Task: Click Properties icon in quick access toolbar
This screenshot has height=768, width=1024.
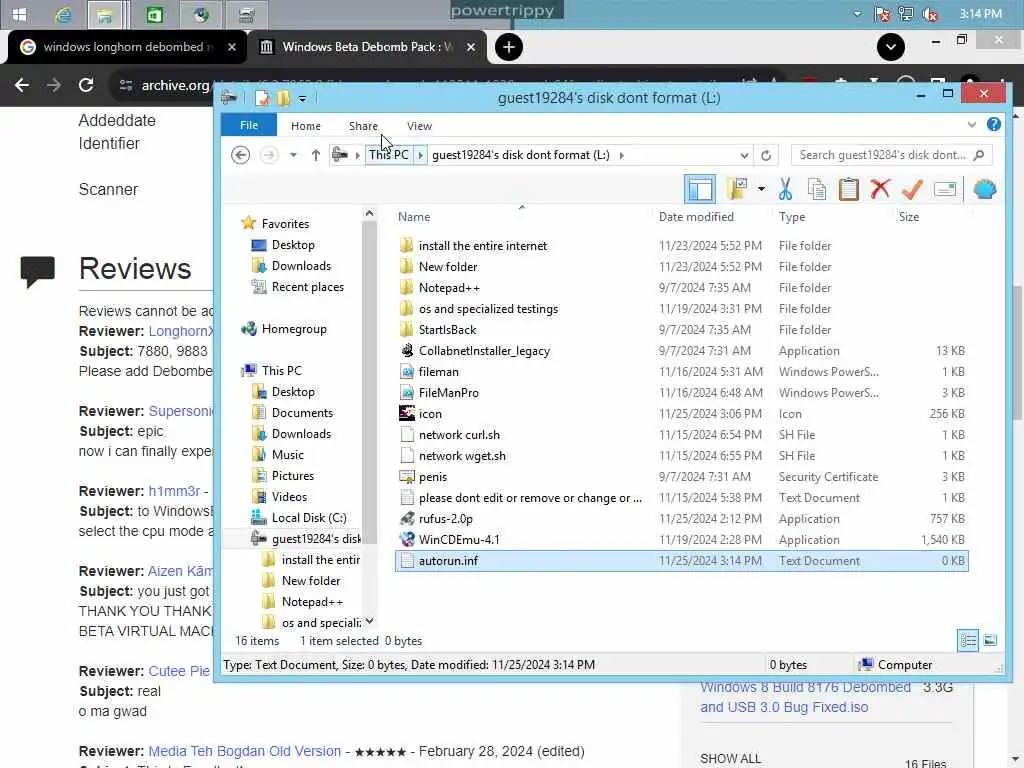Action: (x=262, y=98)
